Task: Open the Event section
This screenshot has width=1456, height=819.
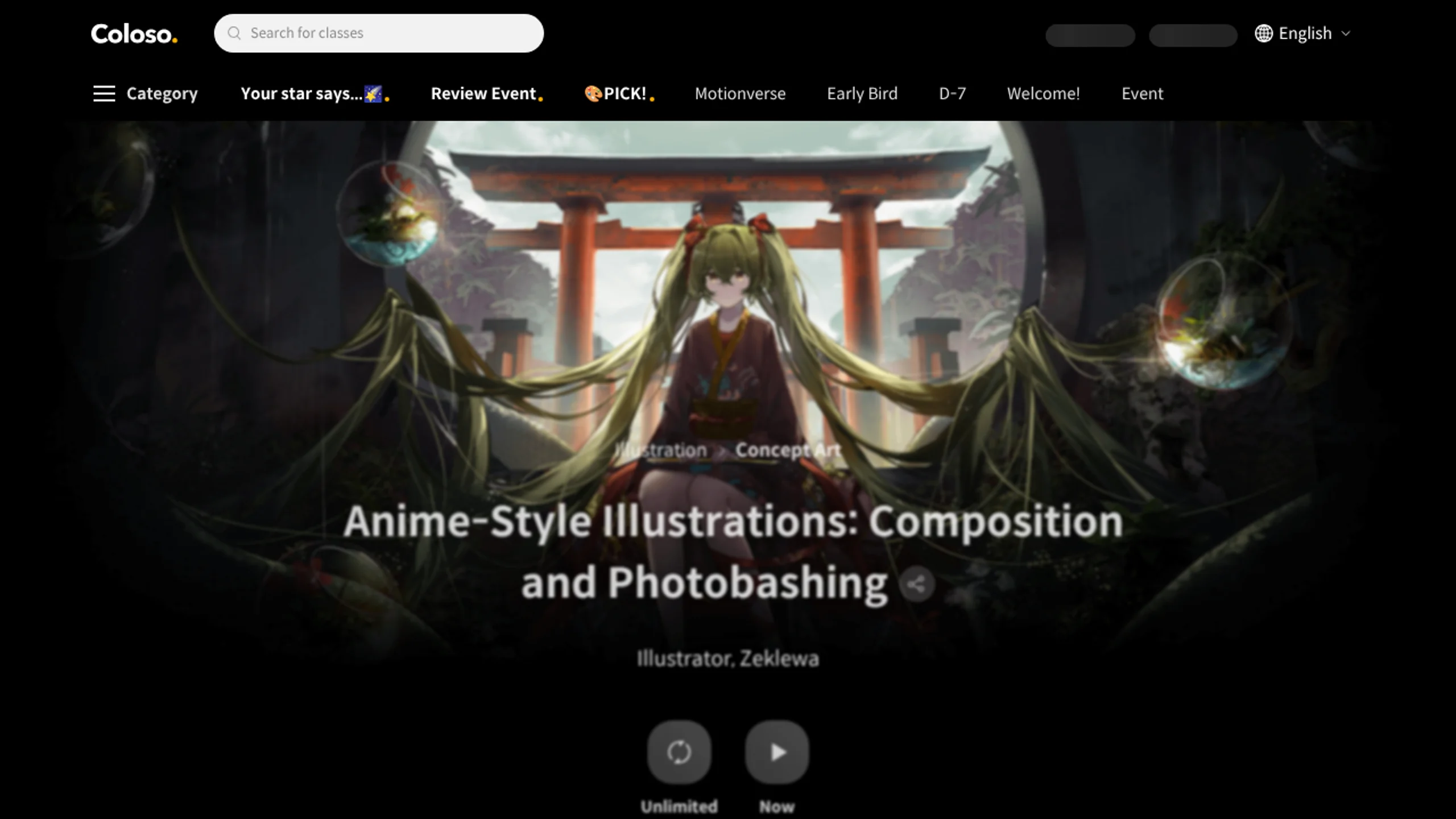Action: point(1142,93)
